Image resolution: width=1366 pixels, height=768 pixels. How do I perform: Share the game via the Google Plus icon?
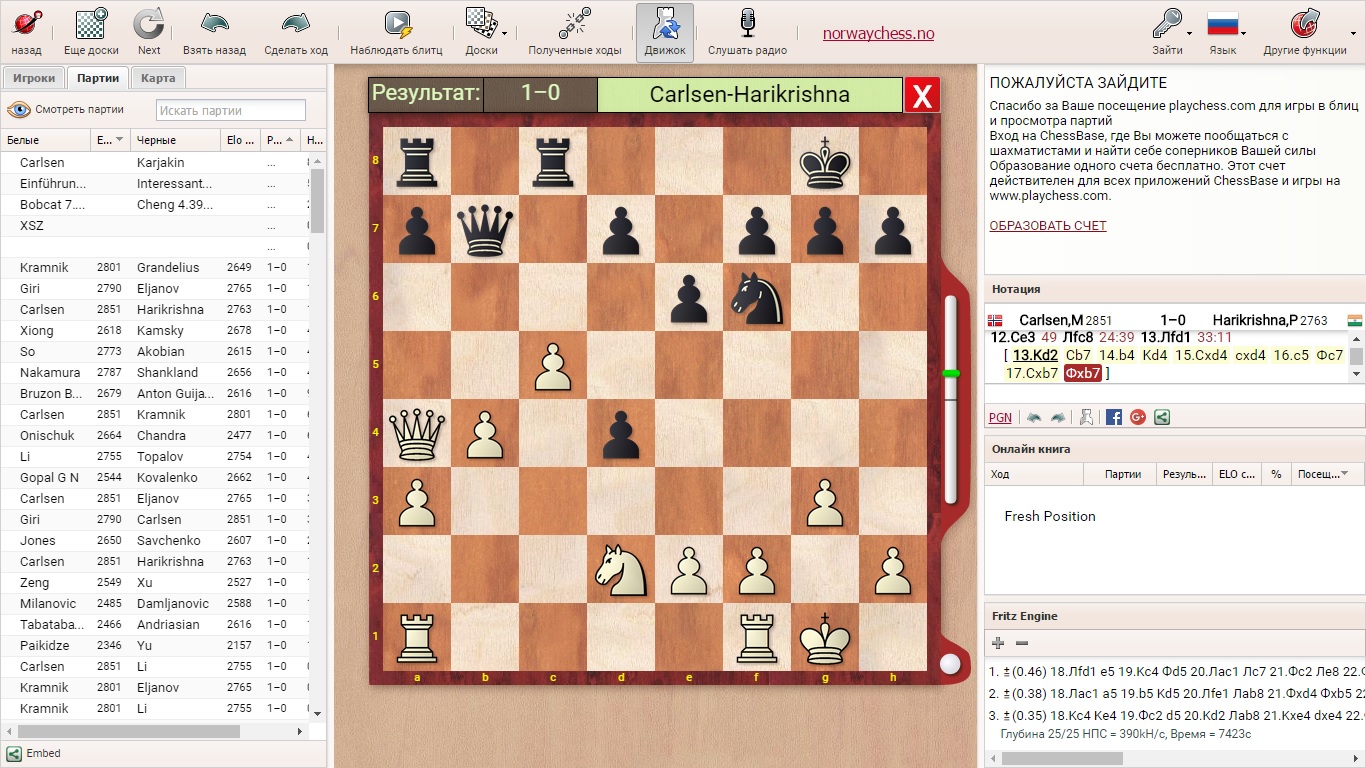(x=1138, y=417)
